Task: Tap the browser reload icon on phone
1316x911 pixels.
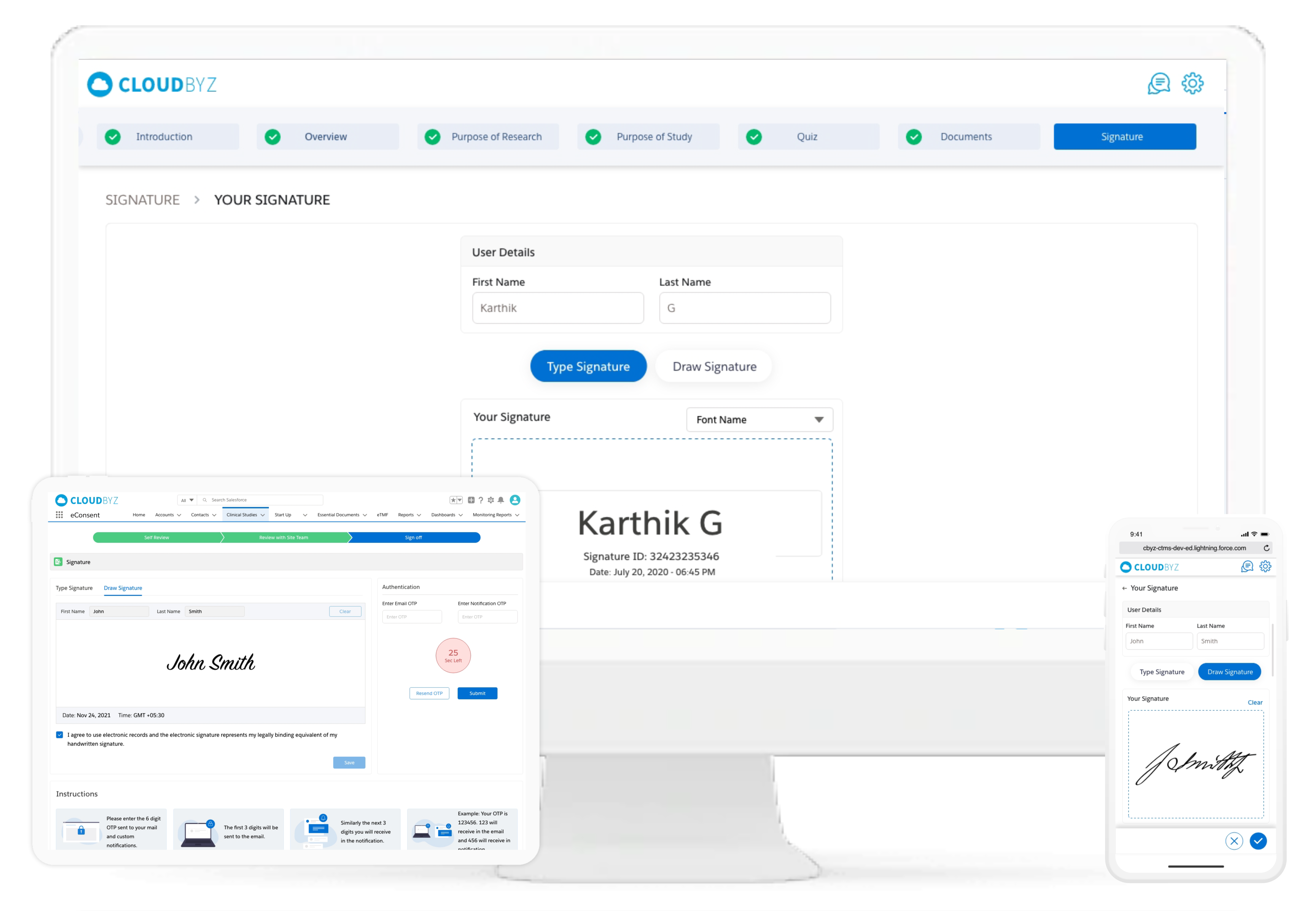Action: pyautogui.click(x=1266, y=548)
